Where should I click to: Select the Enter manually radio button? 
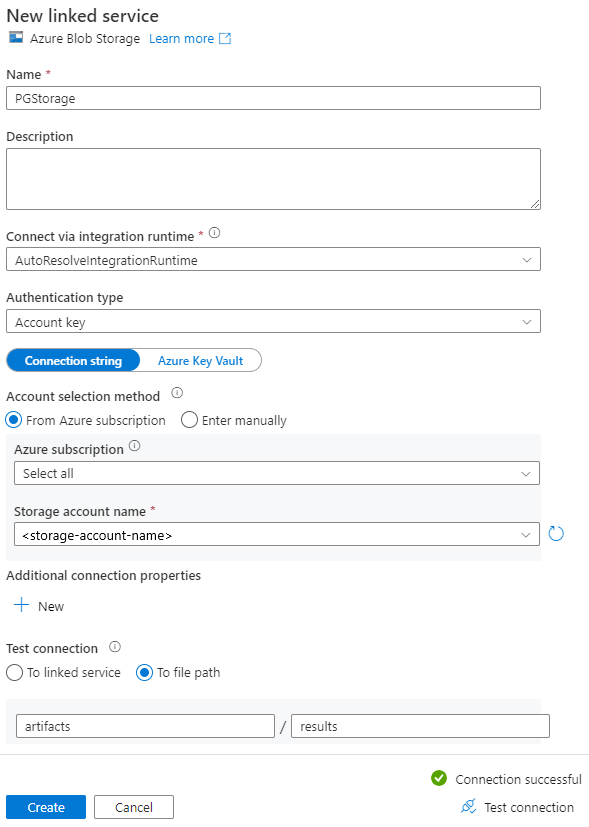pyautogui.click(x=190, y=420)
